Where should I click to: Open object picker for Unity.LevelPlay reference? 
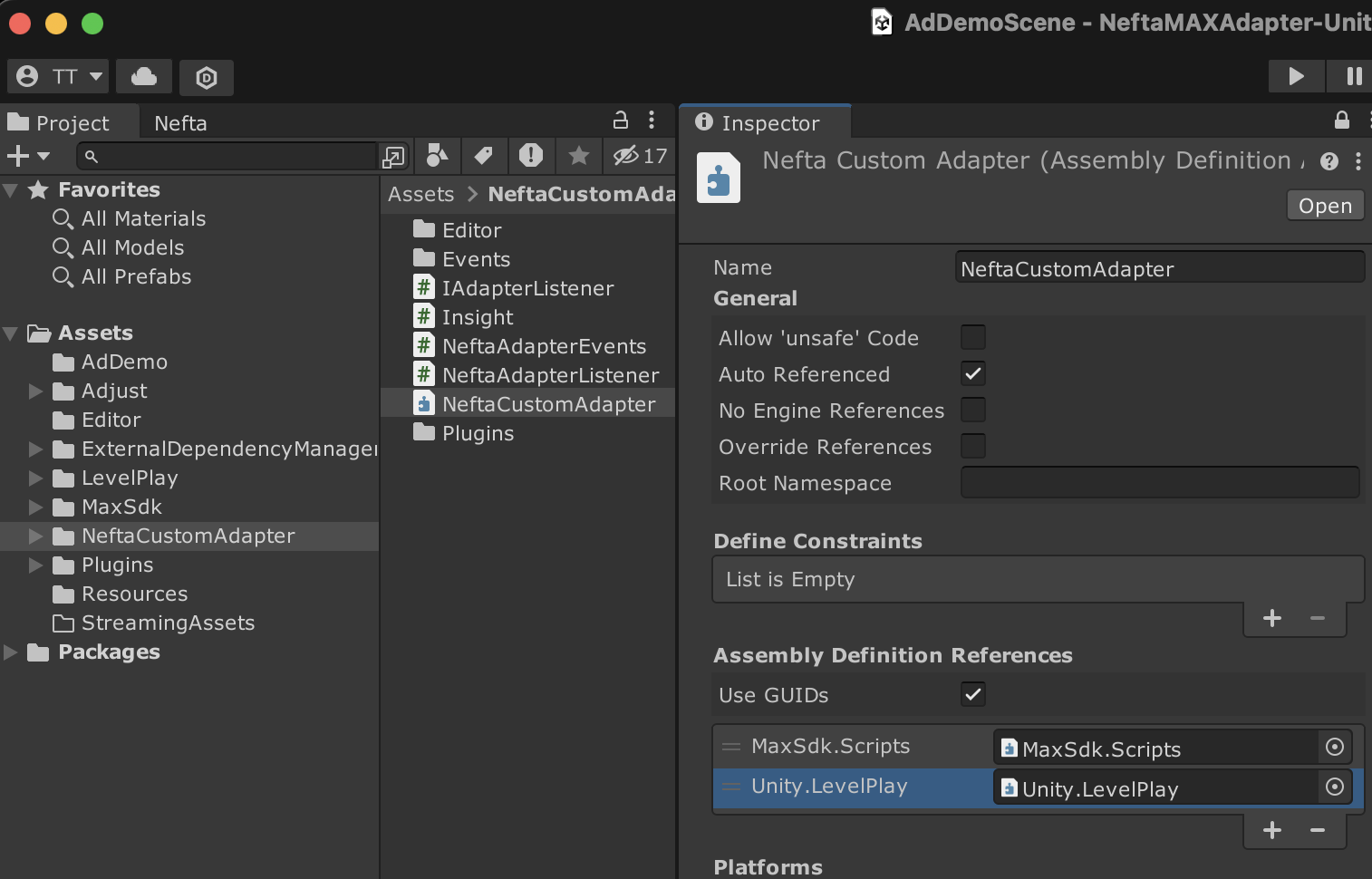coord(1334,787)
